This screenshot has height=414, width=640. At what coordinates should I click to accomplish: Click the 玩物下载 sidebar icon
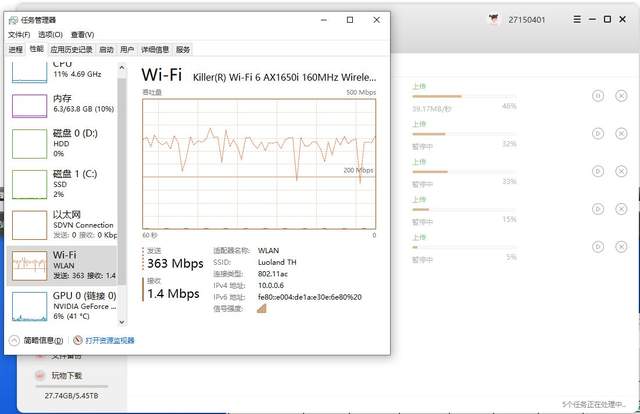click(40, 375)
